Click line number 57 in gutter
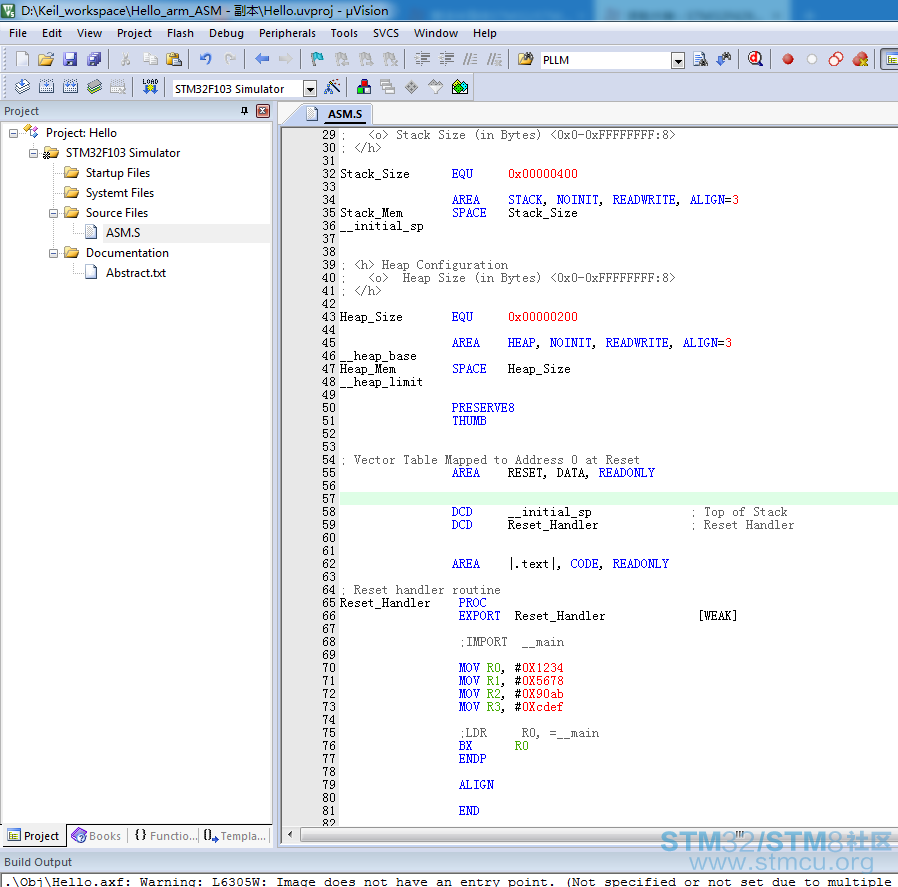 pos(329,499)
